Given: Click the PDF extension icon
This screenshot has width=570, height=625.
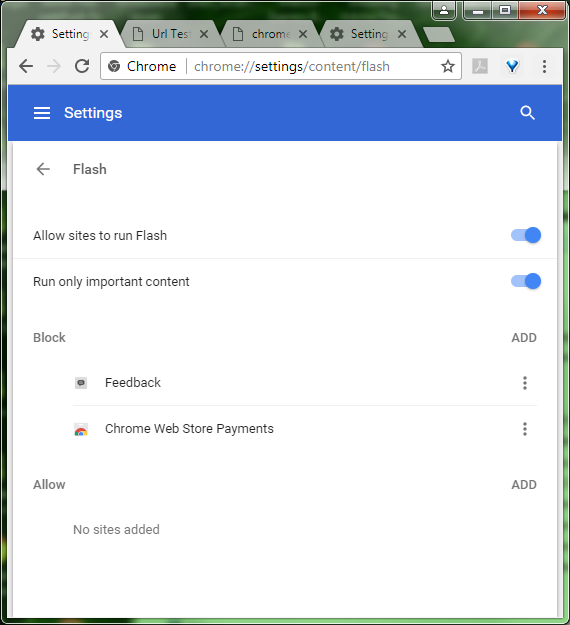Looking at the screenshot, I should 480,66.
